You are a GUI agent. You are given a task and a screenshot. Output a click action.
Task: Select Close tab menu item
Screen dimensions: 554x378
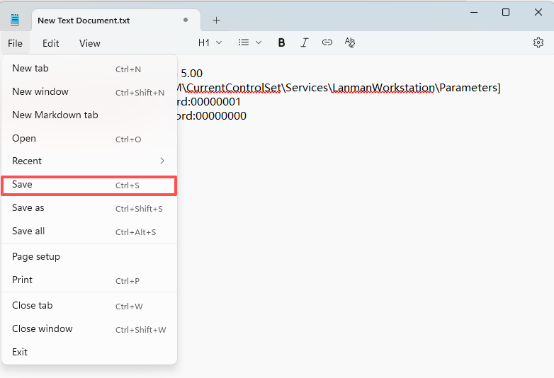tap(89, 306)
